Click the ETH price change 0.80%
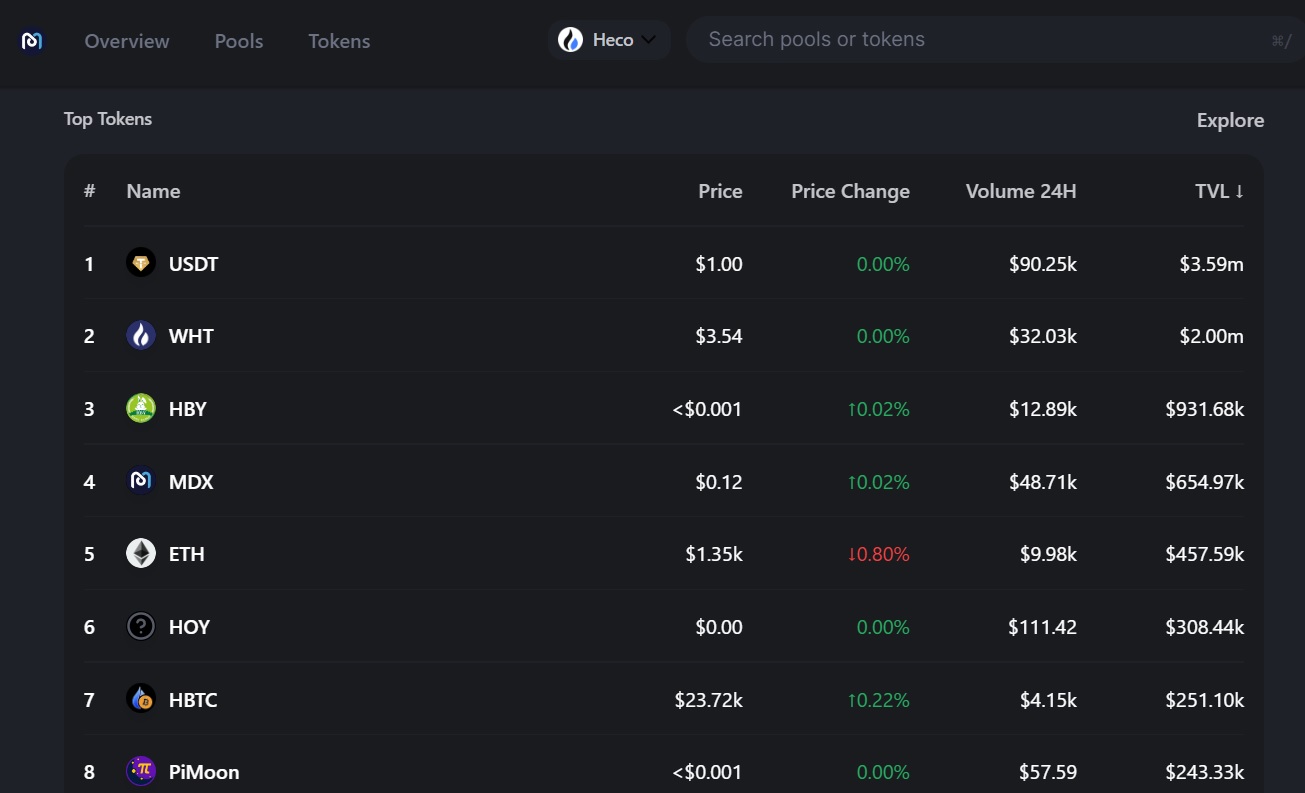Viewport: 1305px width, 793px height. click(878, 554)
